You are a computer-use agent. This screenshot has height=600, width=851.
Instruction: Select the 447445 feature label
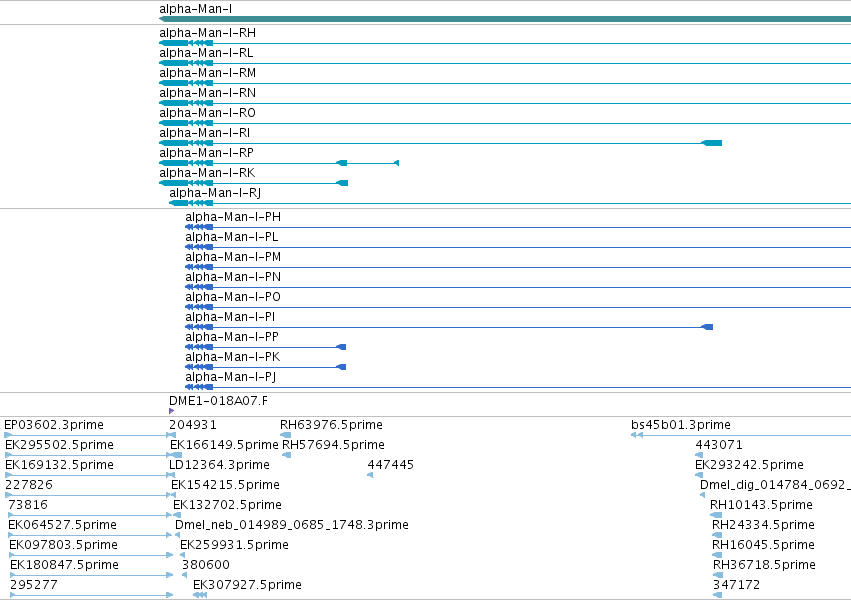(x=391, y=465)
